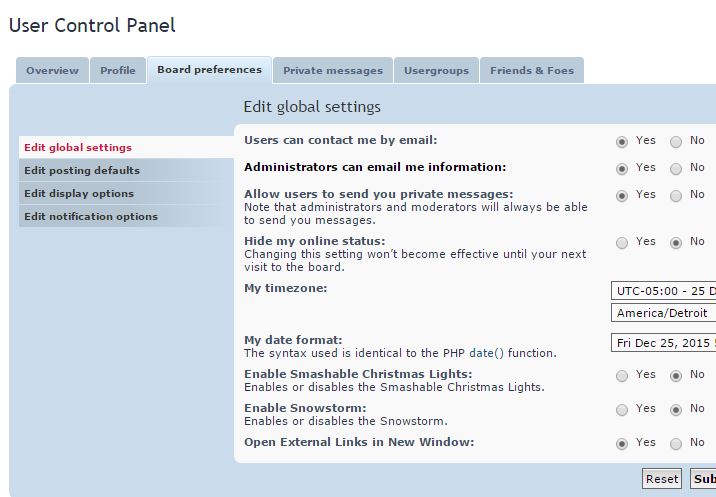This screenshot has width=716, height=497.
Task: Open the Friends & Foes tab
Action: [531, 71]
